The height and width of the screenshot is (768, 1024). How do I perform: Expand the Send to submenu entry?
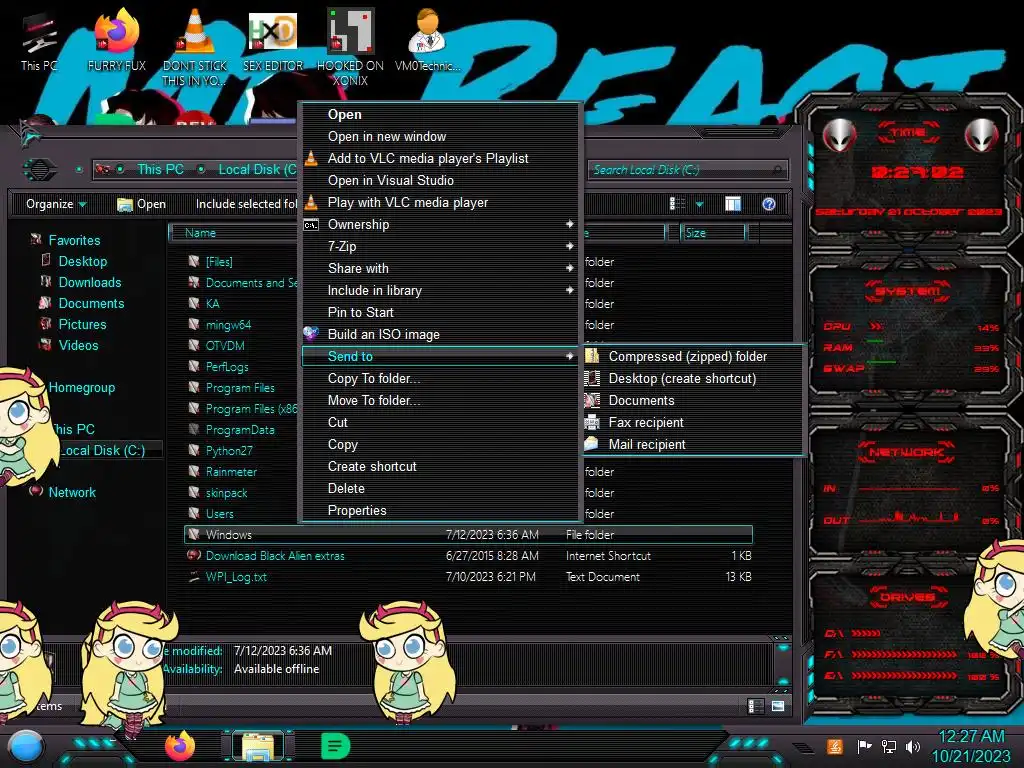pos(440,356)
